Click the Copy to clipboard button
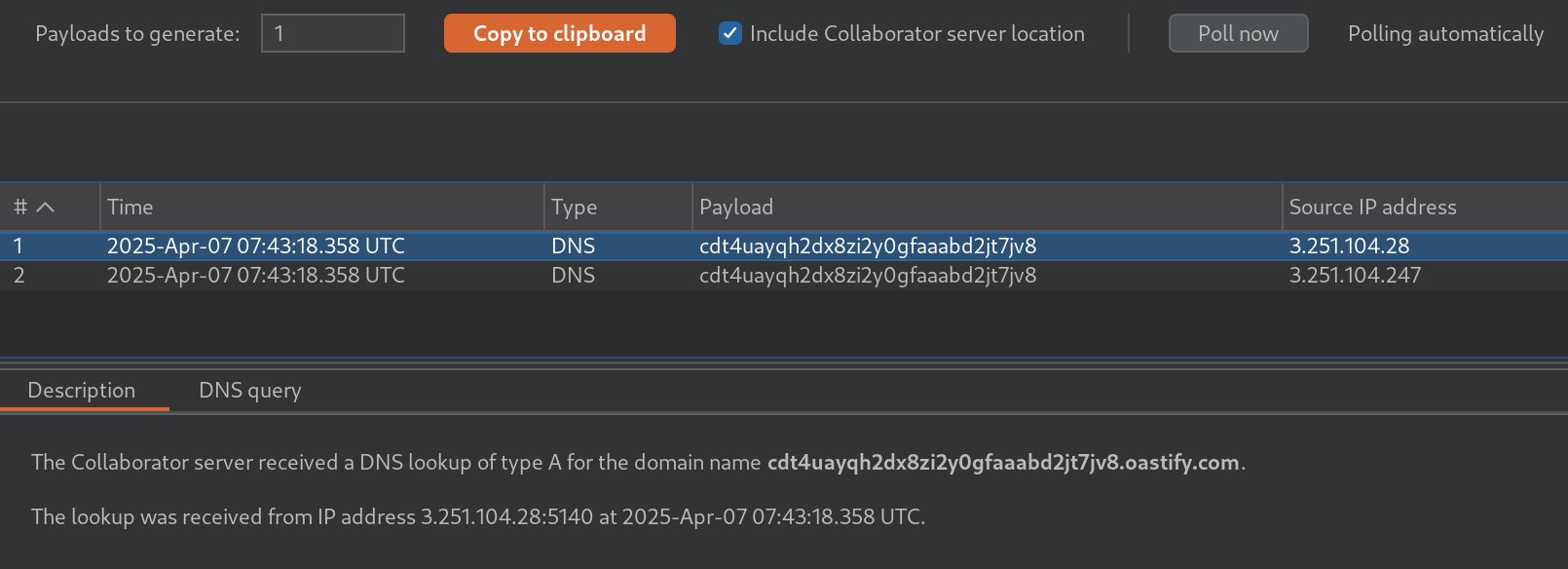1568x569 pixels. coord(559,33)
